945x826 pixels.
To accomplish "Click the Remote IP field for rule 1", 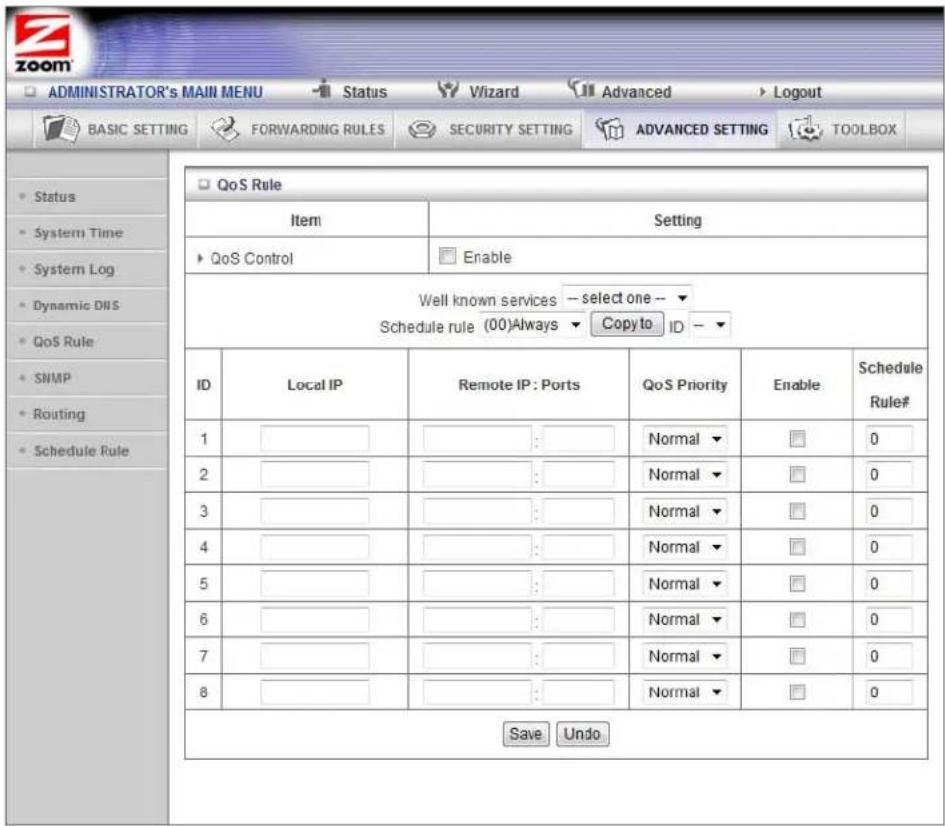I will pos(477,439).
